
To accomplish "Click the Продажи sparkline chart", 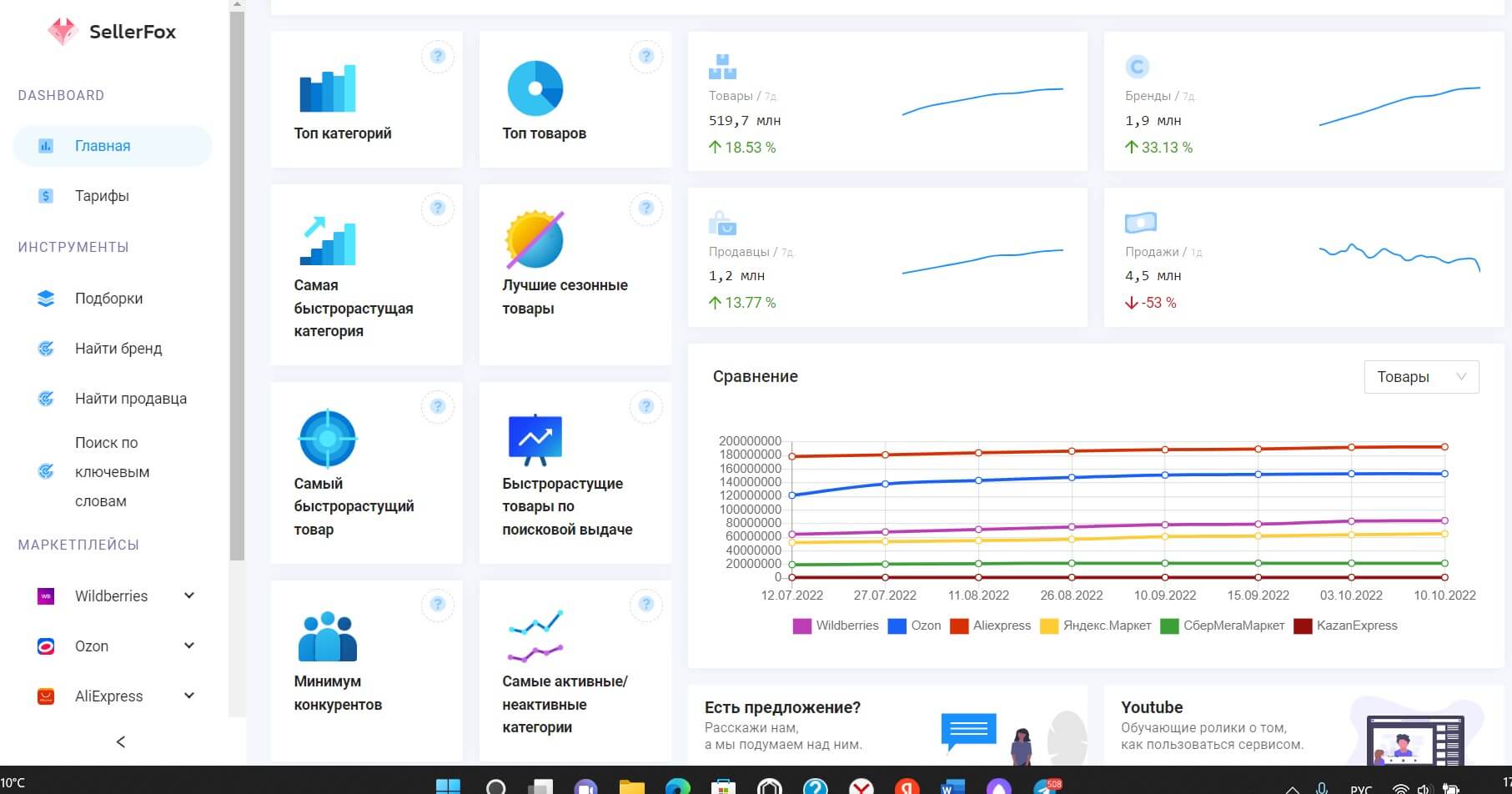I will tap(1399, 257).
